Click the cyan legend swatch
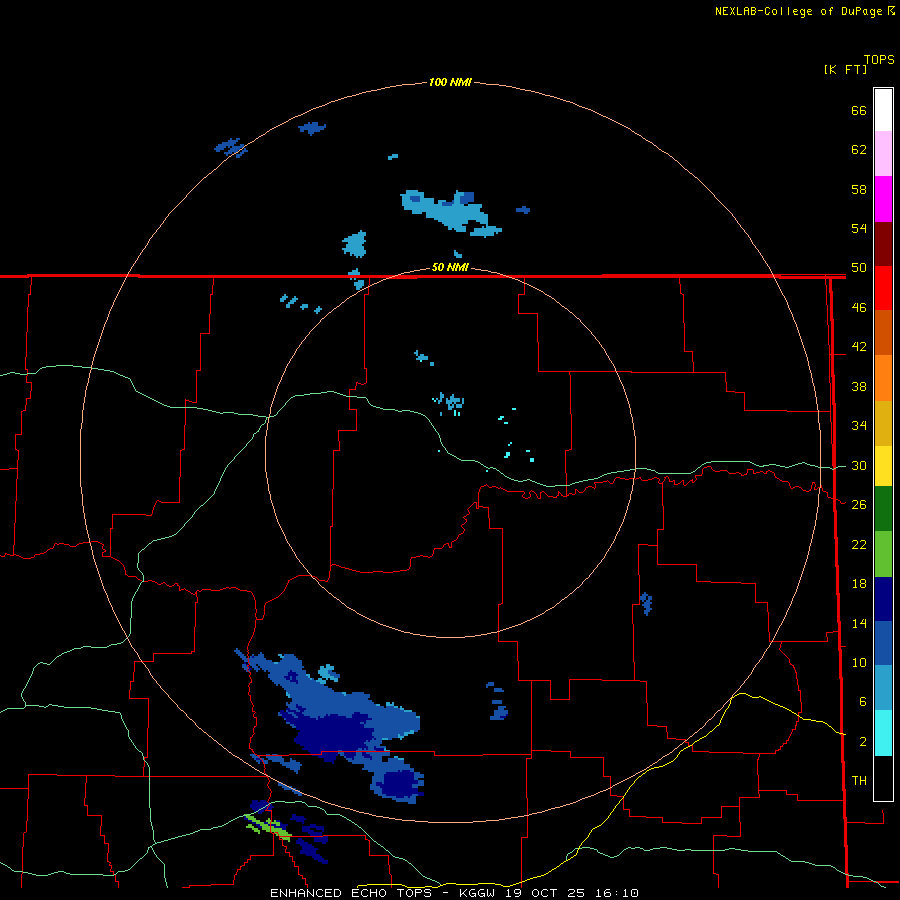Screen dimensions: 900x900 point(883,733)
